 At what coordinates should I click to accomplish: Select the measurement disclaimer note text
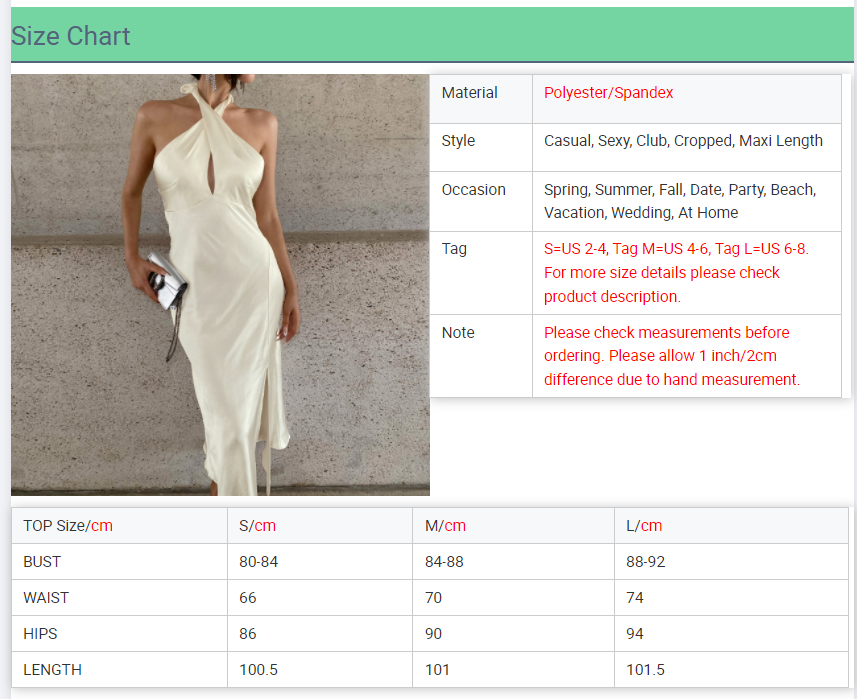point(672,355)
